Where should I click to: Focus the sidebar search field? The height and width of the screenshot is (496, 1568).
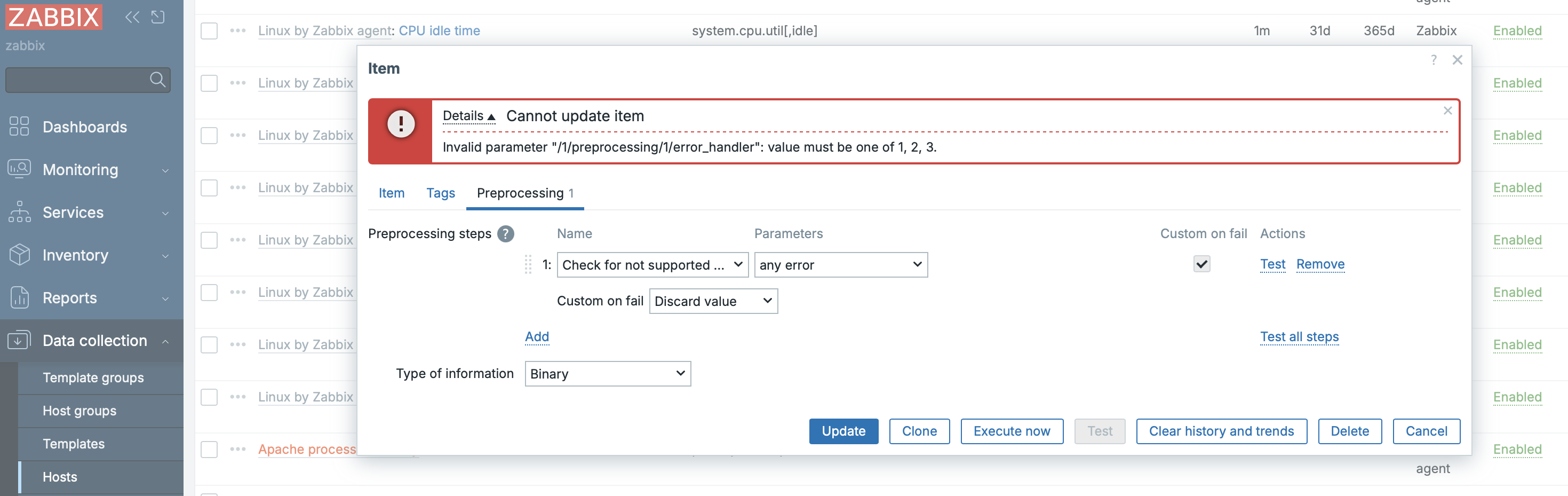[x=76, y=79]
